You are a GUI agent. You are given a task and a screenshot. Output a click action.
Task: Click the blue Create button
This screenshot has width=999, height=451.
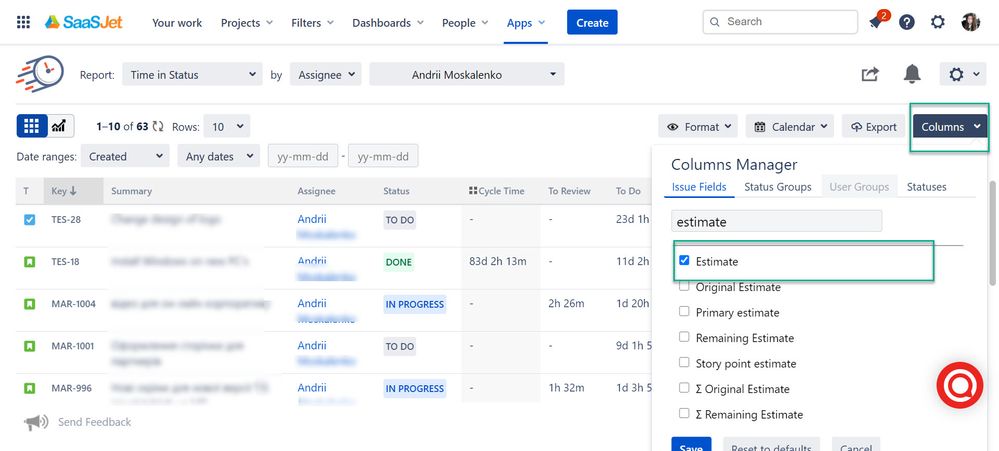click(x=592, y=22)
